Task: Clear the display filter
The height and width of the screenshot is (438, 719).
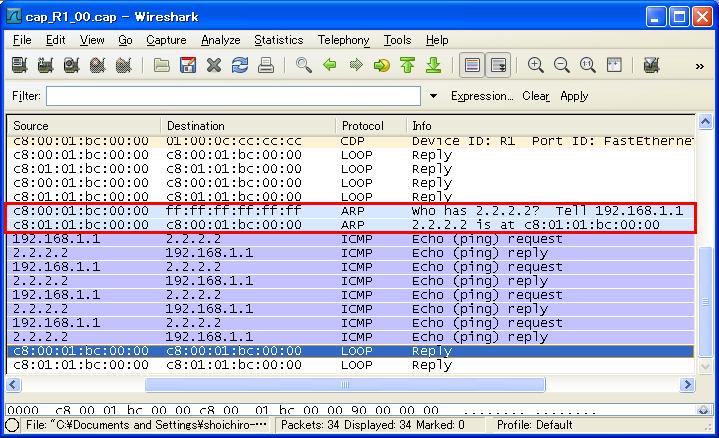Action: click(x=536, y=96)
